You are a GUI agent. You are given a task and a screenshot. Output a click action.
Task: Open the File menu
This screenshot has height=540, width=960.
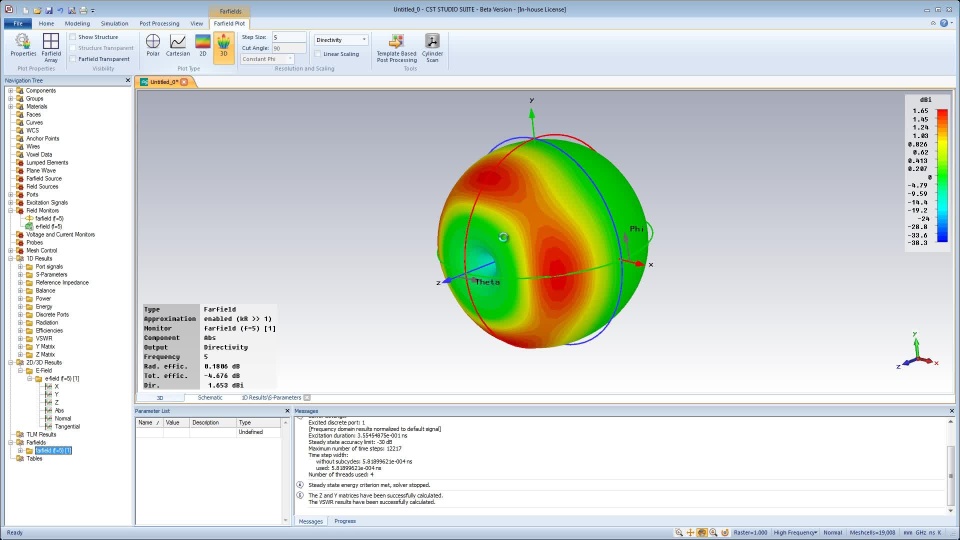[18, 23]
